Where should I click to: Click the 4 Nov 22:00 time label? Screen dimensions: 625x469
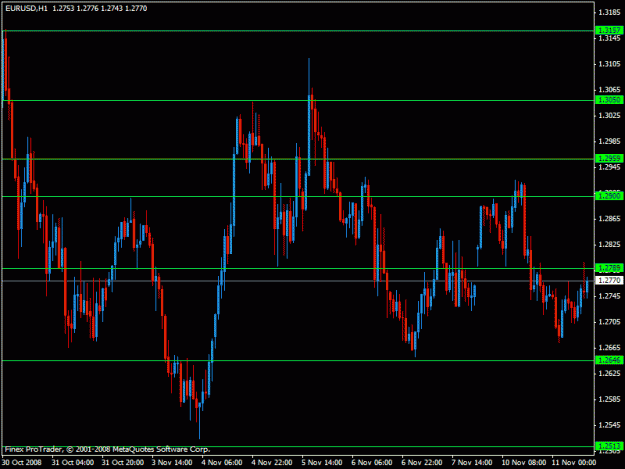[x=272, y=463]
